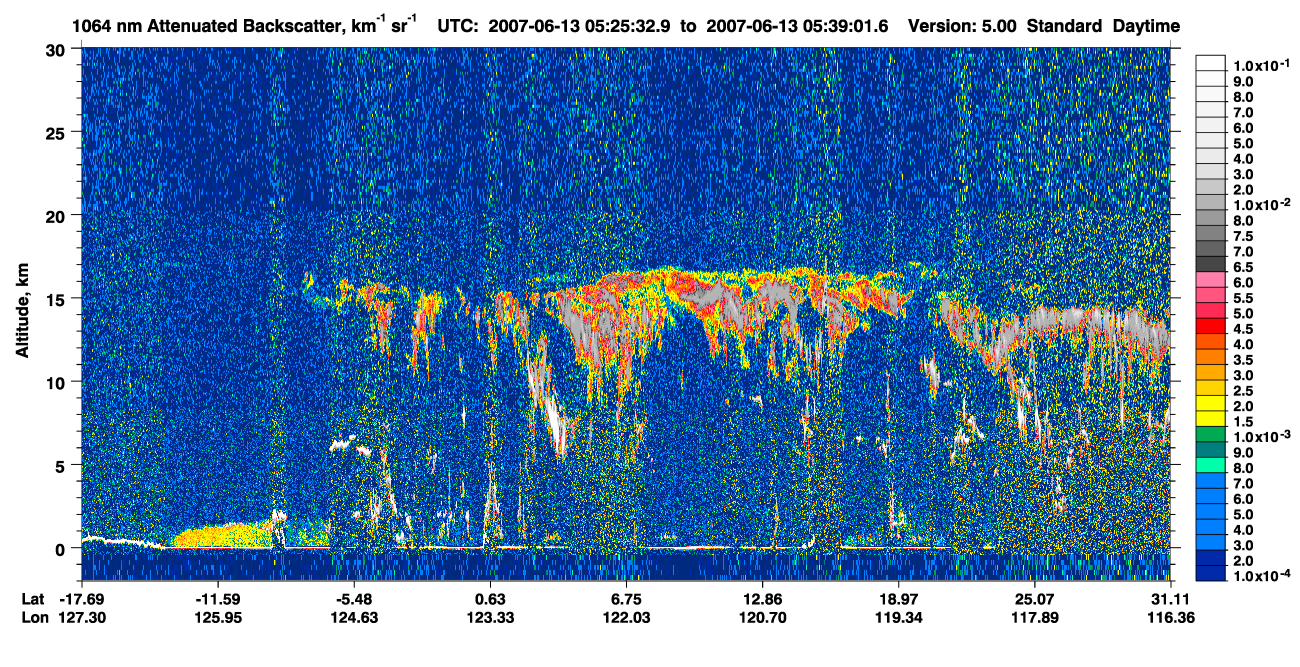Click the latitude value 6.75

[x=626, y=598]
